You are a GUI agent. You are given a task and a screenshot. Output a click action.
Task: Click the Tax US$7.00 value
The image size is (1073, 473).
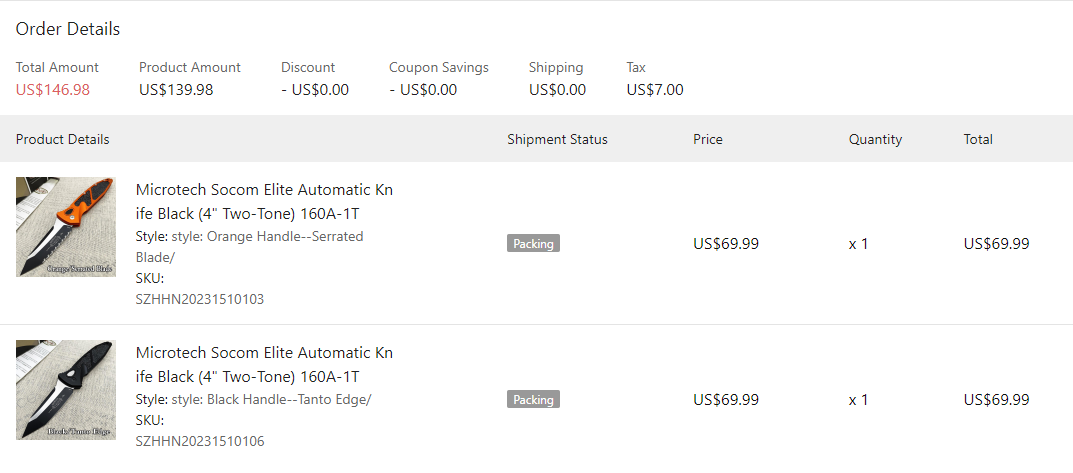655,89
